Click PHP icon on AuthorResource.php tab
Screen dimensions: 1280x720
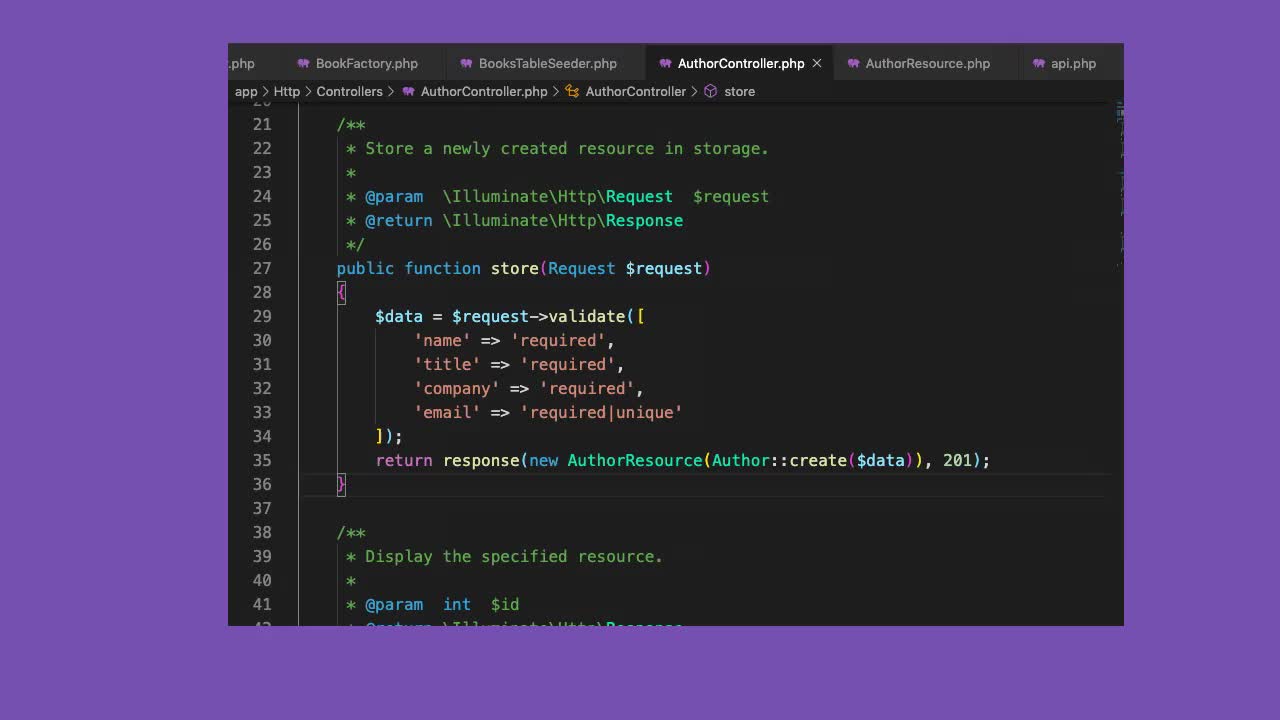853,63
